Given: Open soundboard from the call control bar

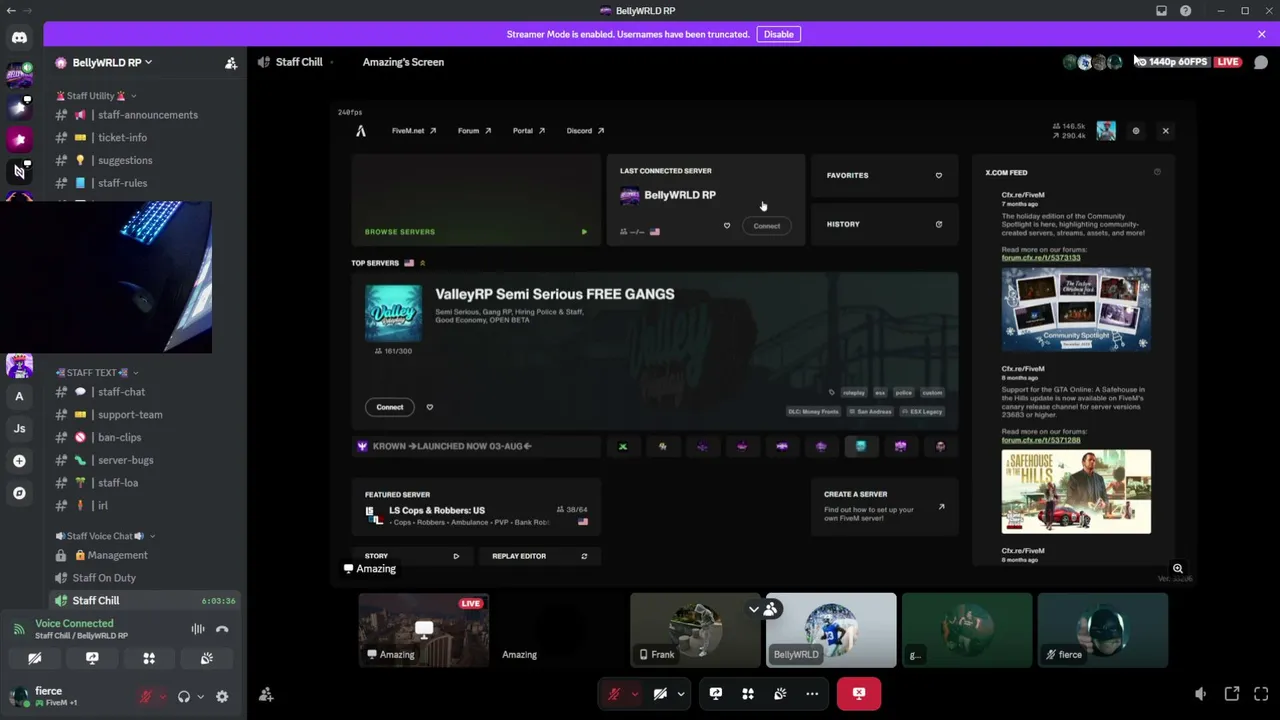Looking at the screenshot, I should [780, 694].
